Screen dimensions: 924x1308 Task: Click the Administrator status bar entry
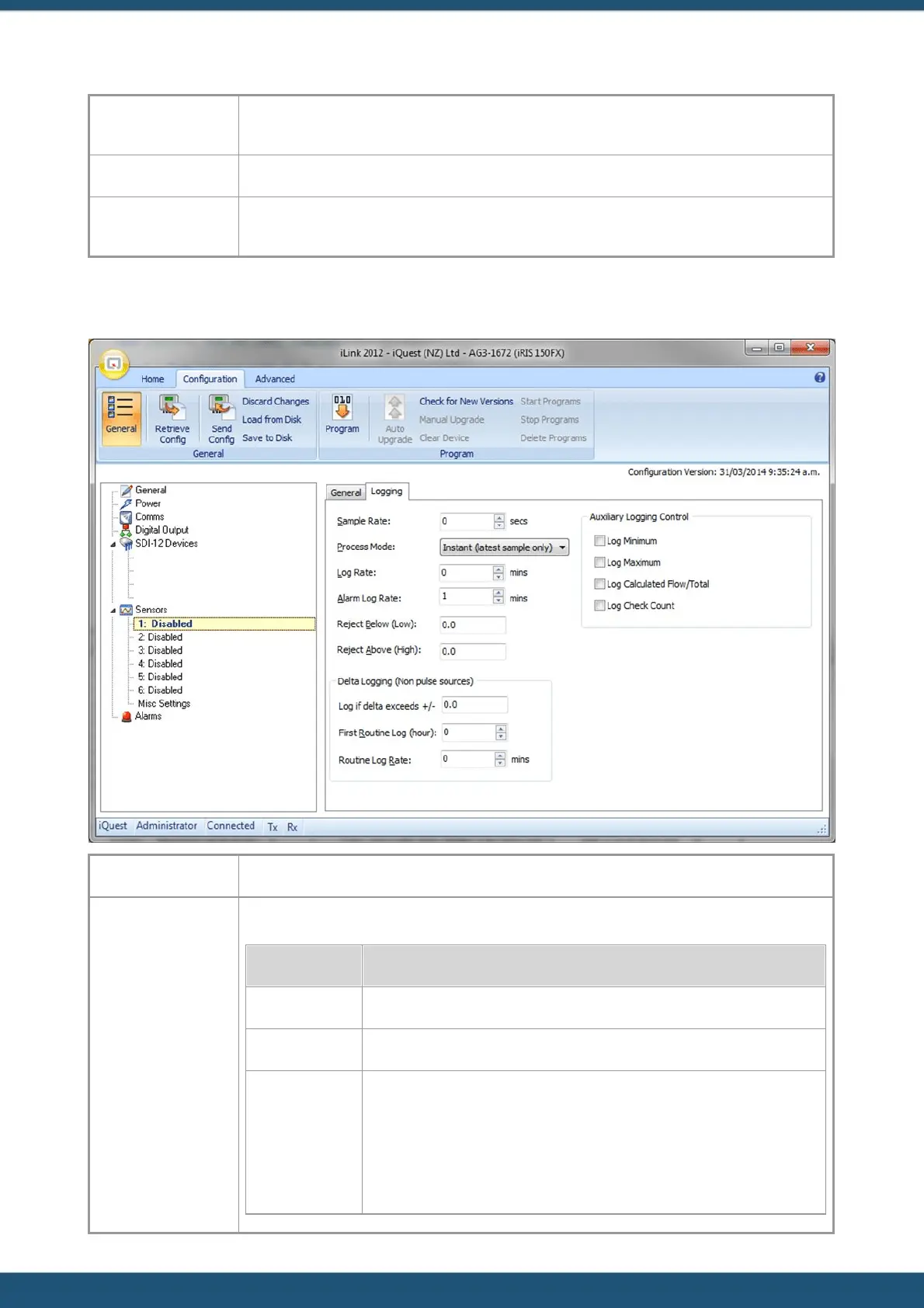pyautogui.click(x=166, y=826)
